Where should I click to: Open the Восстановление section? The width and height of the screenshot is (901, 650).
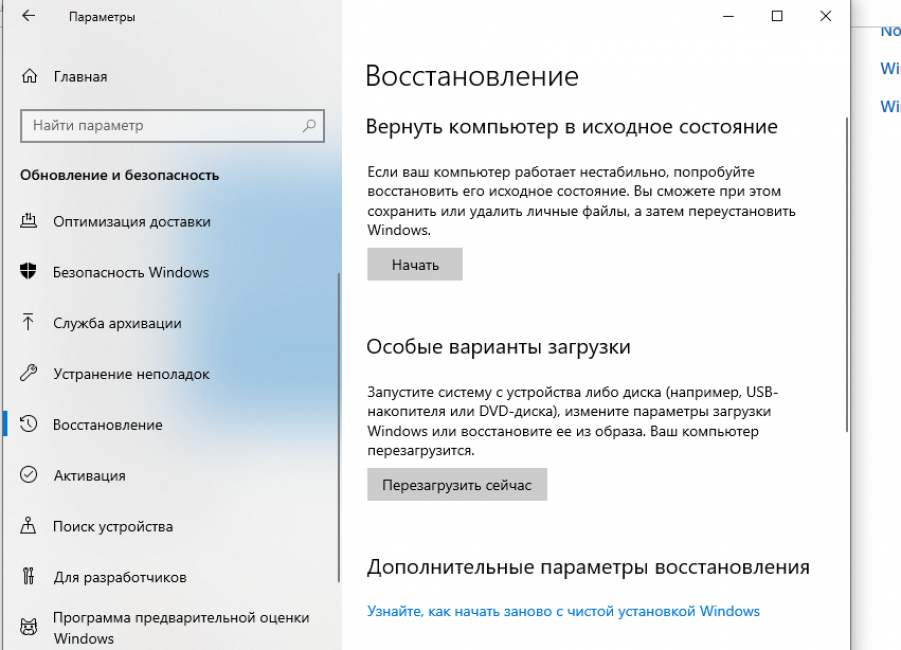coord(108,425)
